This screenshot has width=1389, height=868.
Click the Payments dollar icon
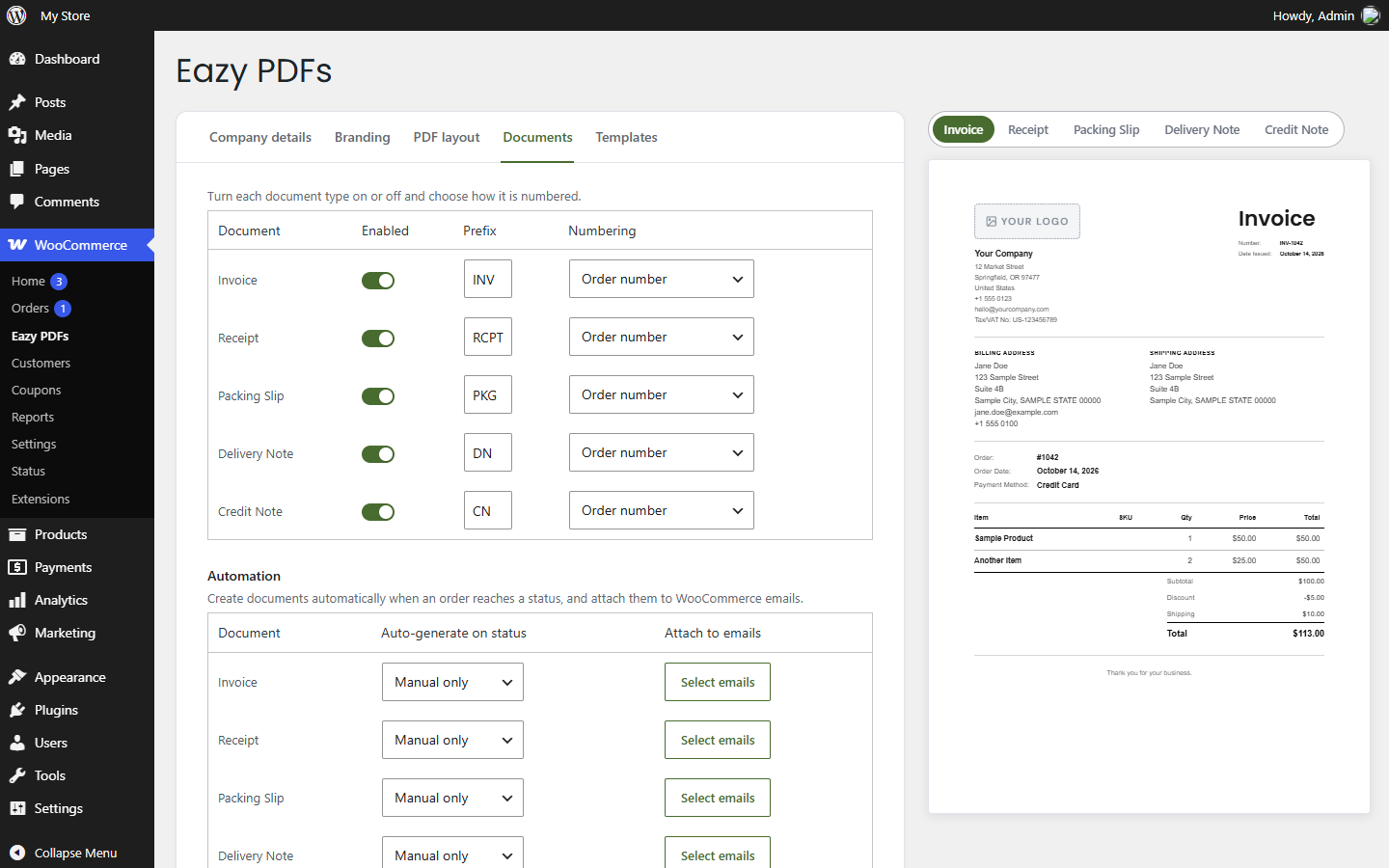17,567
